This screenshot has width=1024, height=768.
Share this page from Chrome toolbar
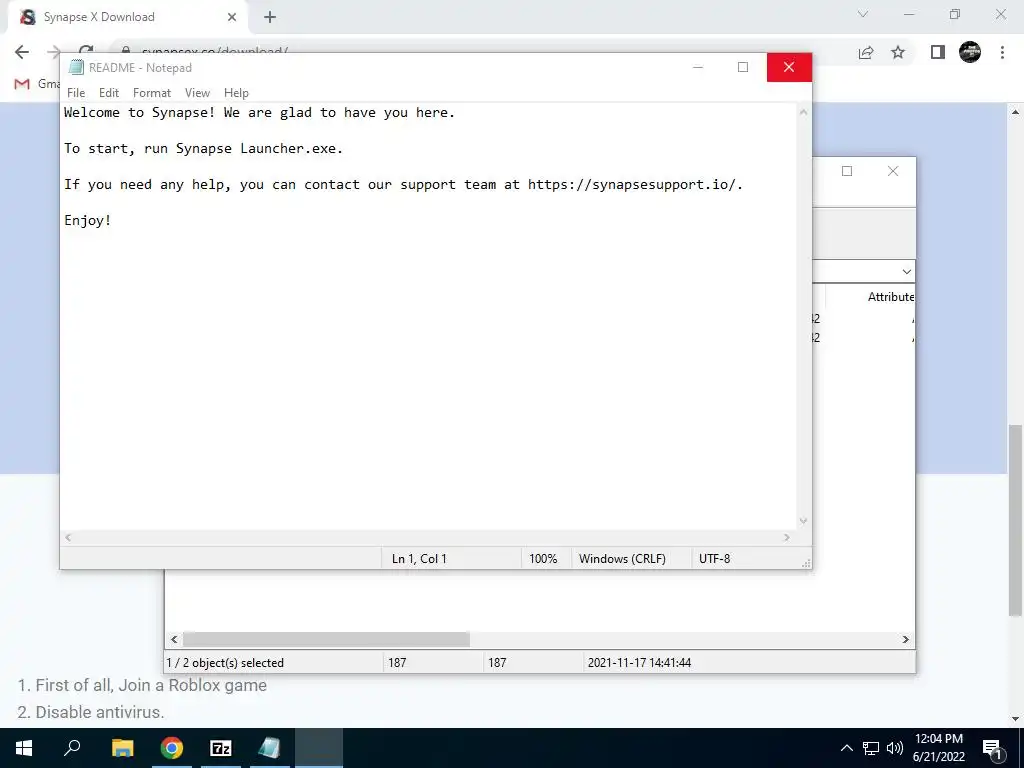(866, 52)
